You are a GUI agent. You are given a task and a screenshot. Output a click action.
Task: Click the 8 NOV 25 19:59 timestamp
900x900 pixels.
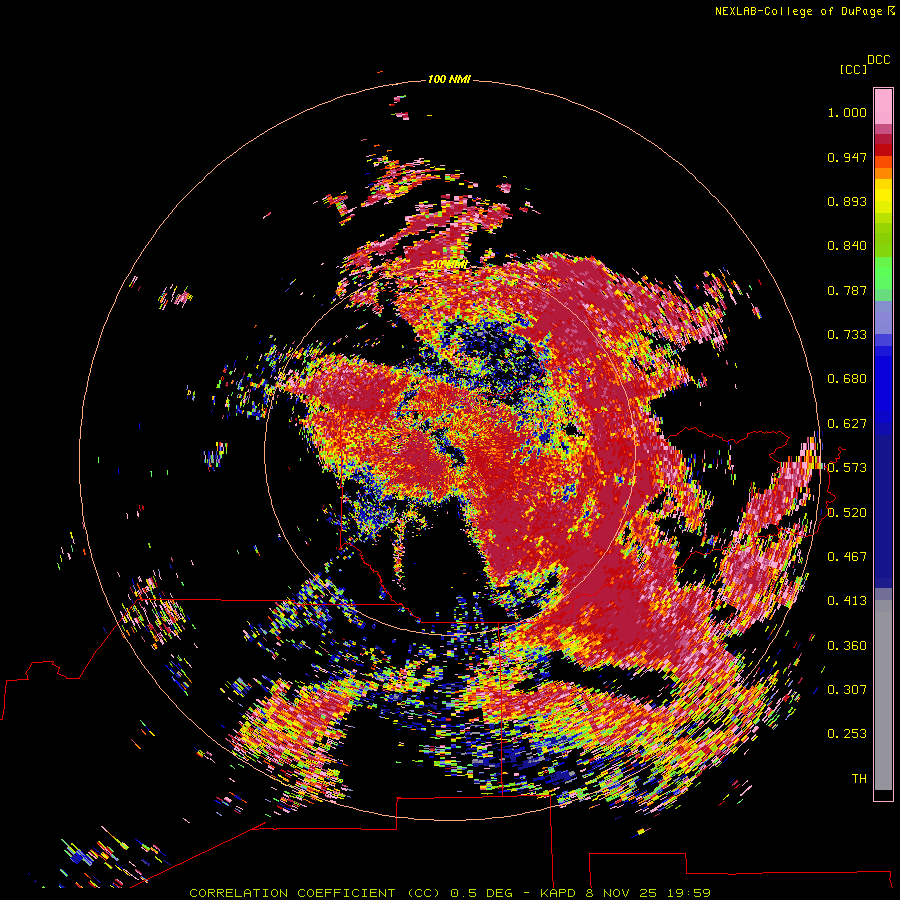tap(648, 893)
